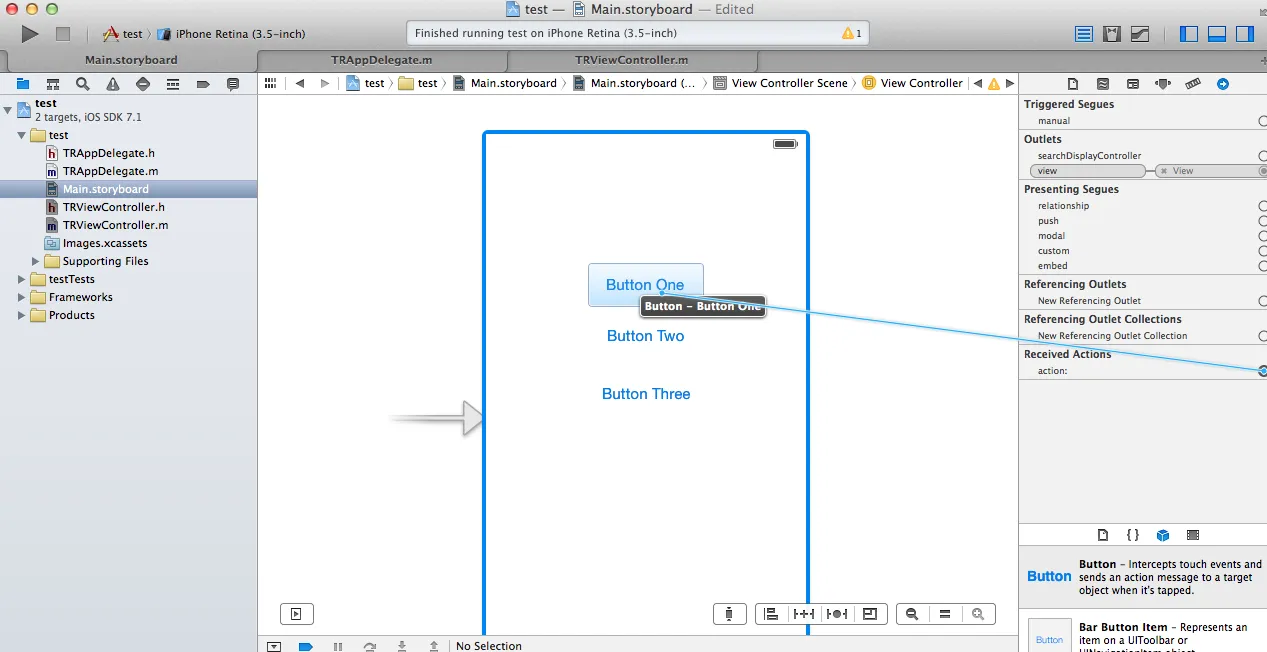Go back in the jump bar history
Image resolution: width=1267 pixels, height=652 pixels.
coord(300,83)
